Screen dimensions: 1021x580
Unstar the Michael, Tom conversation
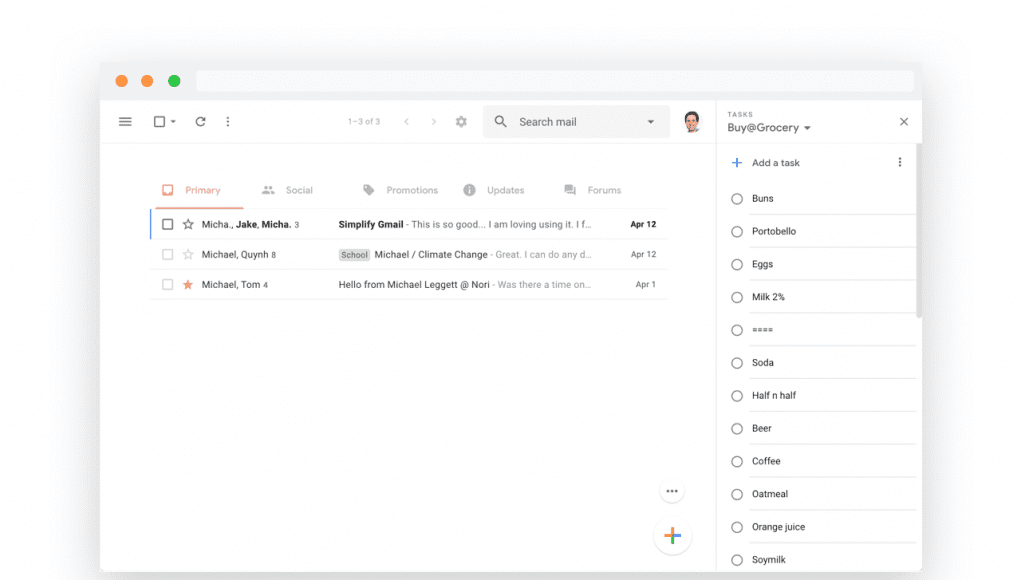pyautogui.click(x=188, y=284)
